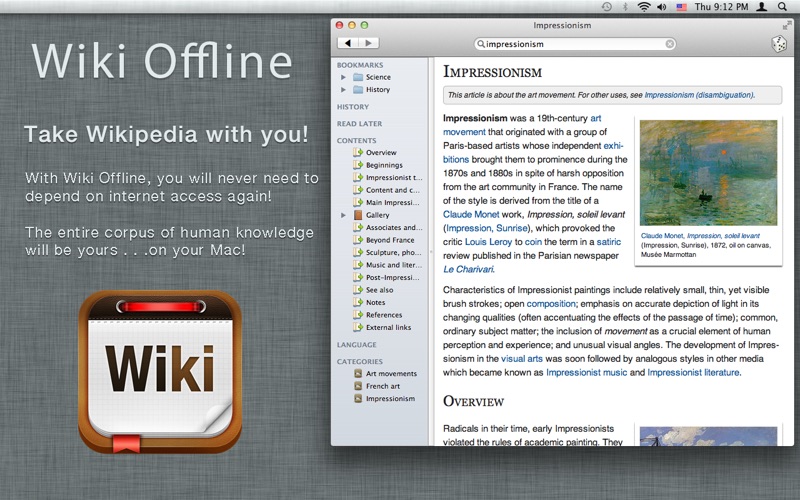This screenshot has width=800, height=500.
Task: Click the Content and c... section icon
Action: pyautogui.click(x=358, y=190)
